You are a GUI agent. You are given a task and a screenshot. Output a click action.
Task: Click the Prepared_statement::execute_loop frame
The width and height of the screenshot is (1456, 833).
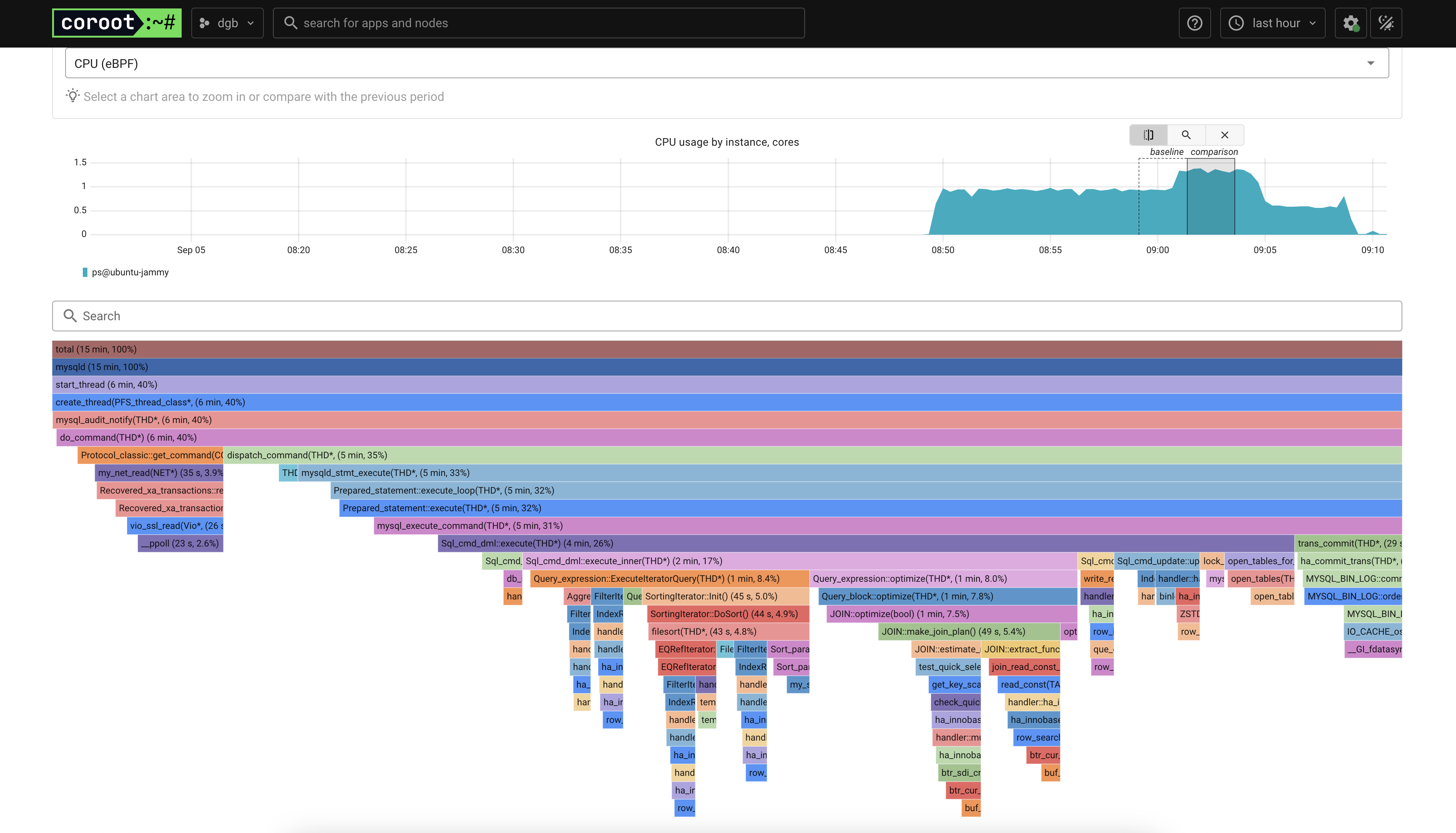[866, 491]
